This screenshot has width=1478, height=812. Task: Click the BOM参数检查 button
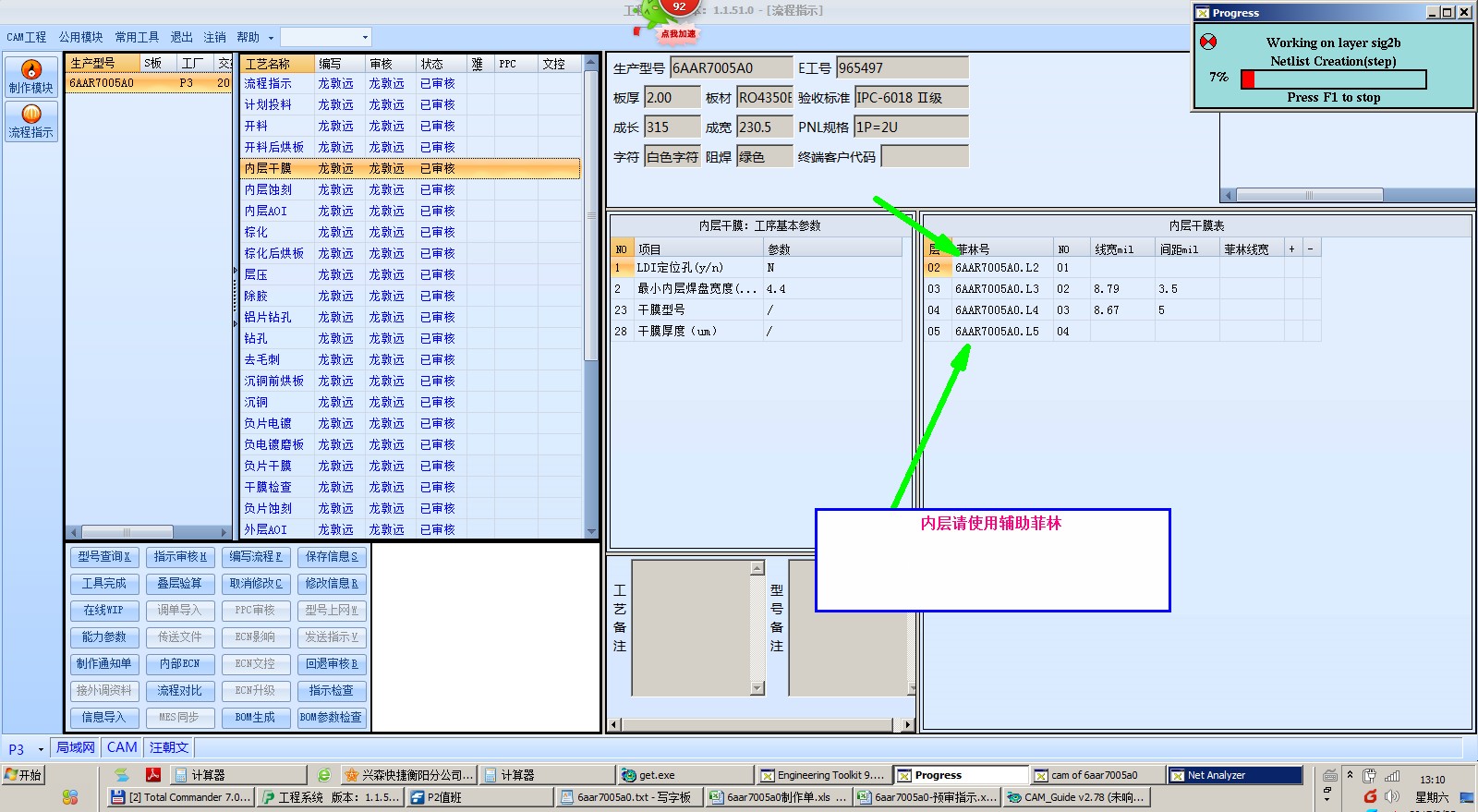[x=332, y=717]
